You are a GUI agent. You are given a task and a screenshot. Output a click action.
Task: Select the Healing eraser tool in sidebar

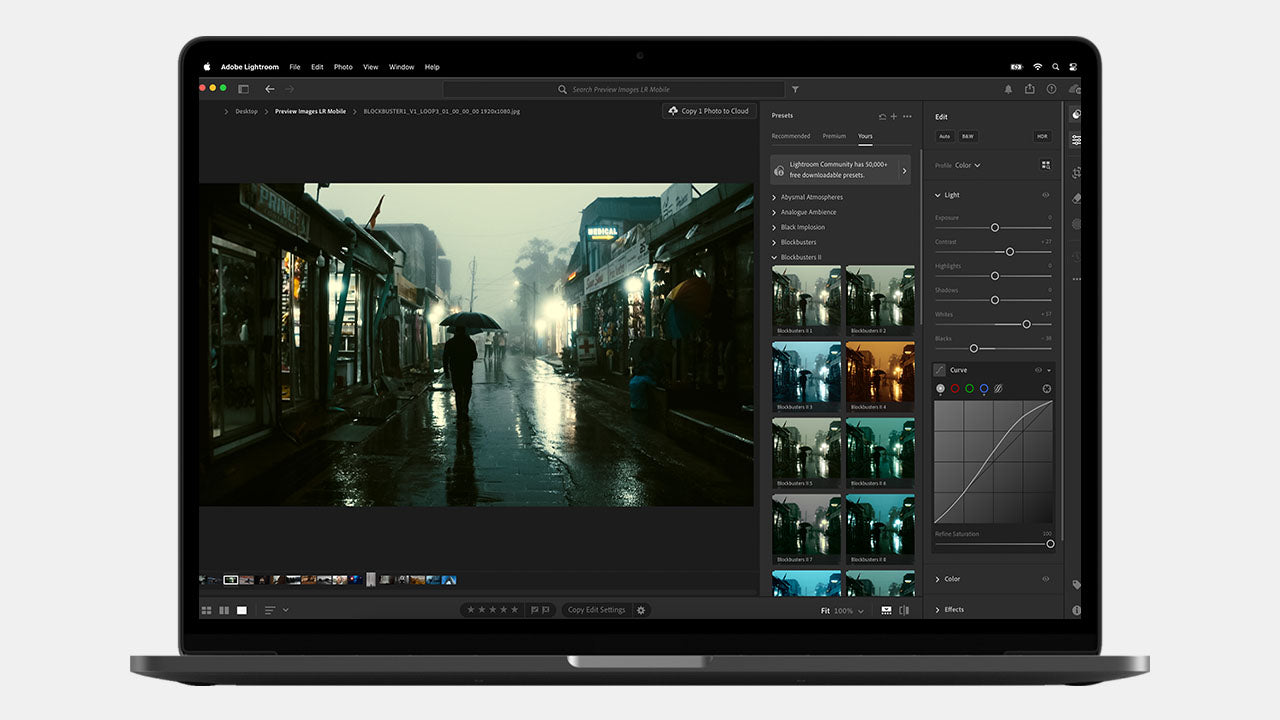point(1076,198)
